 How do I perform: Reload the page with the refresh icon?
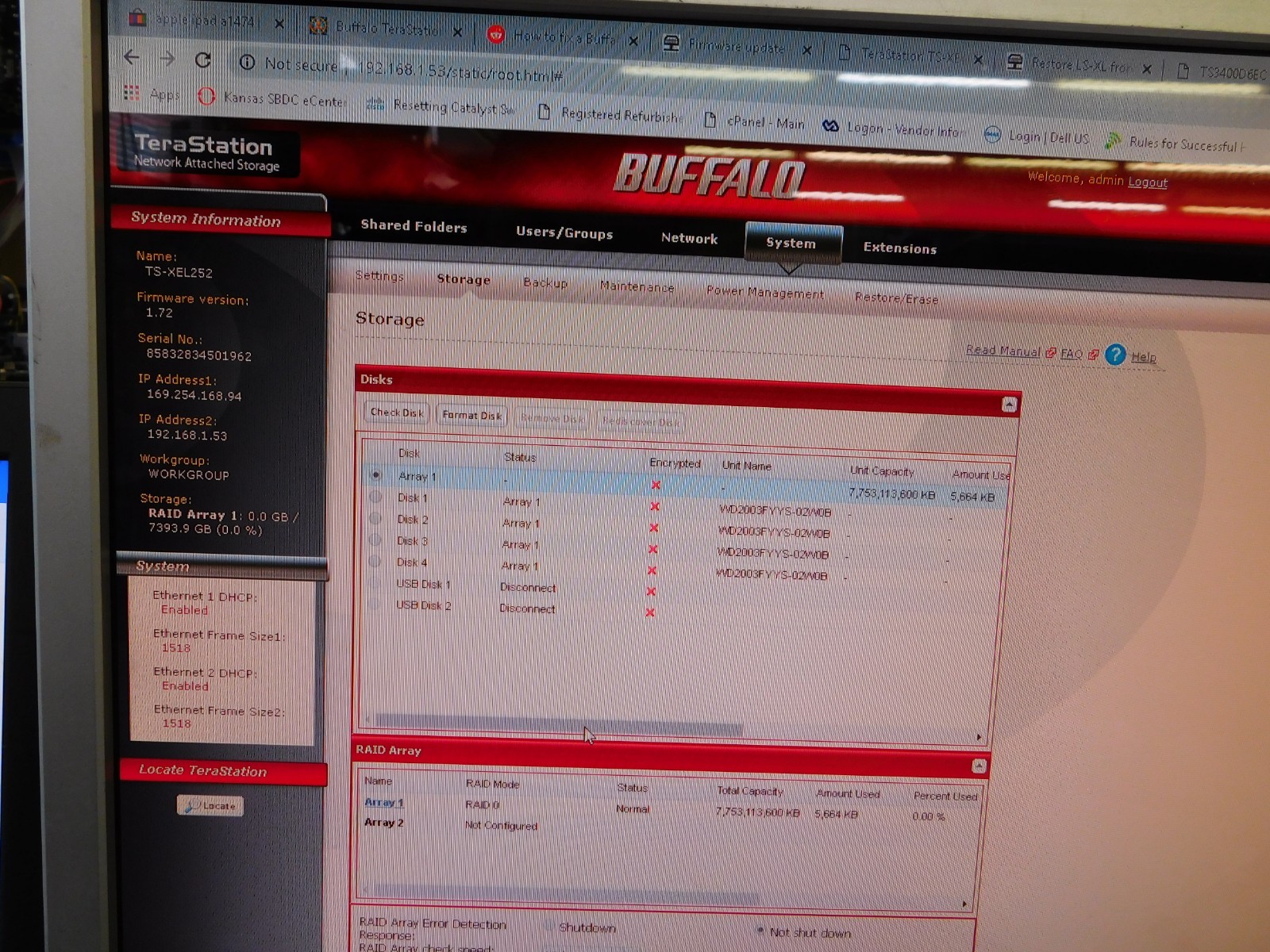tap(203, 59)
